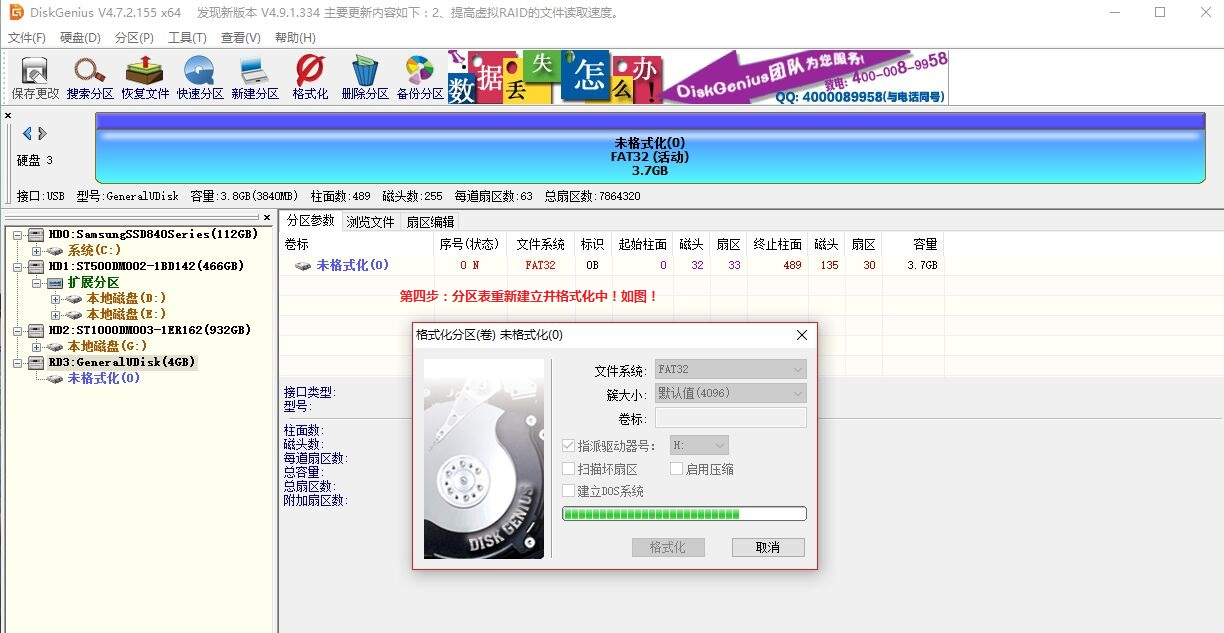Collapse the HD0:SamsungSSD840Series tree node
Screen dimensions: 1224x633
pos(17,234)
